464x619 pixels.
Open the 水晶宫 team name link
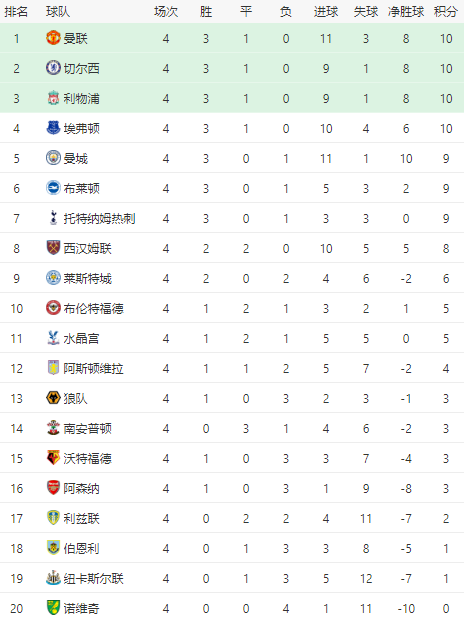click(81, 339)
